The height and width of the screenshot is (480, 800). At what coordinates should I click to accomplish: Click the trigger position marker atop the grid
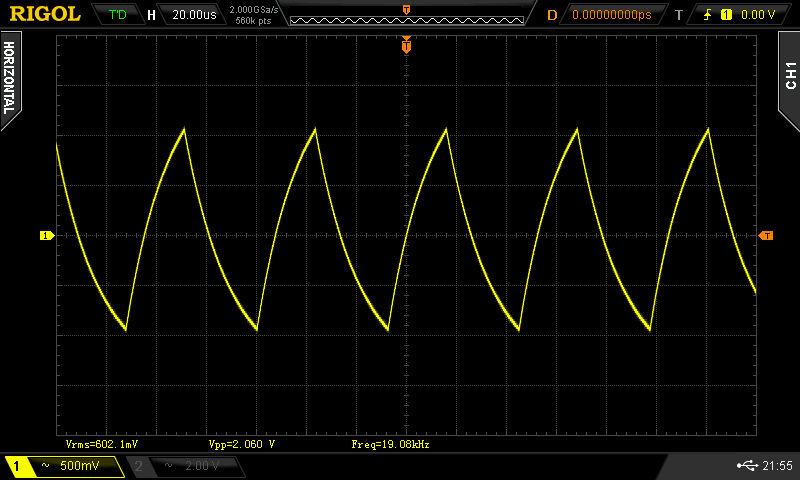tap(406, 45)
